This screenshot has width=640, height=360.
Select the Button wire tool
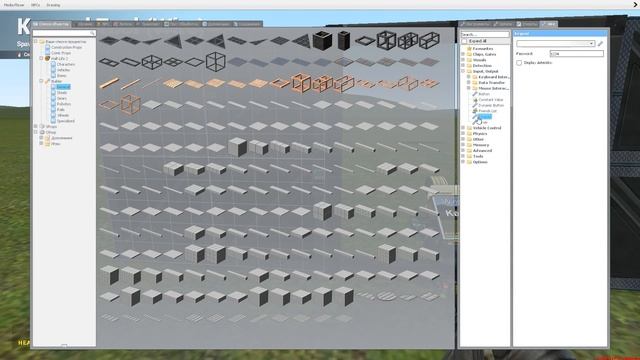(x=484, y=94)
